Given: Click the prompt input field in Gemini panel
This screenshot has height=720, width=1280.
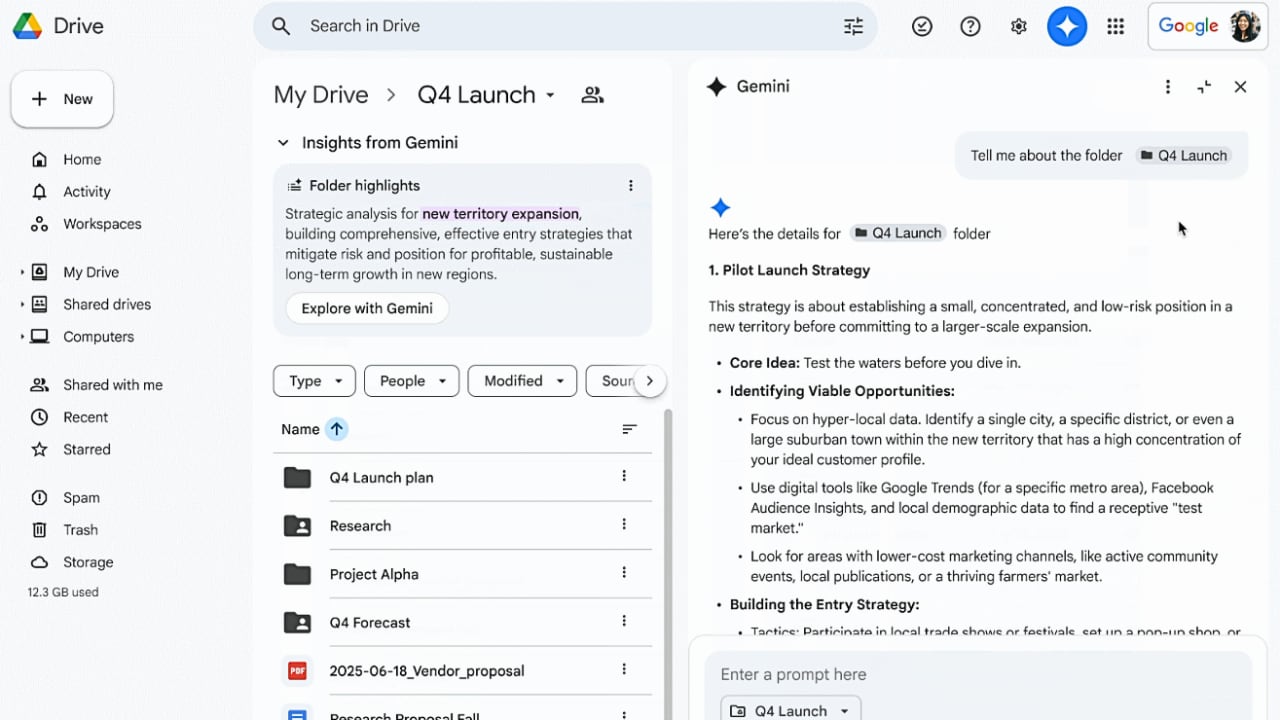Looking at the screenshot, I should coord(900,674).
